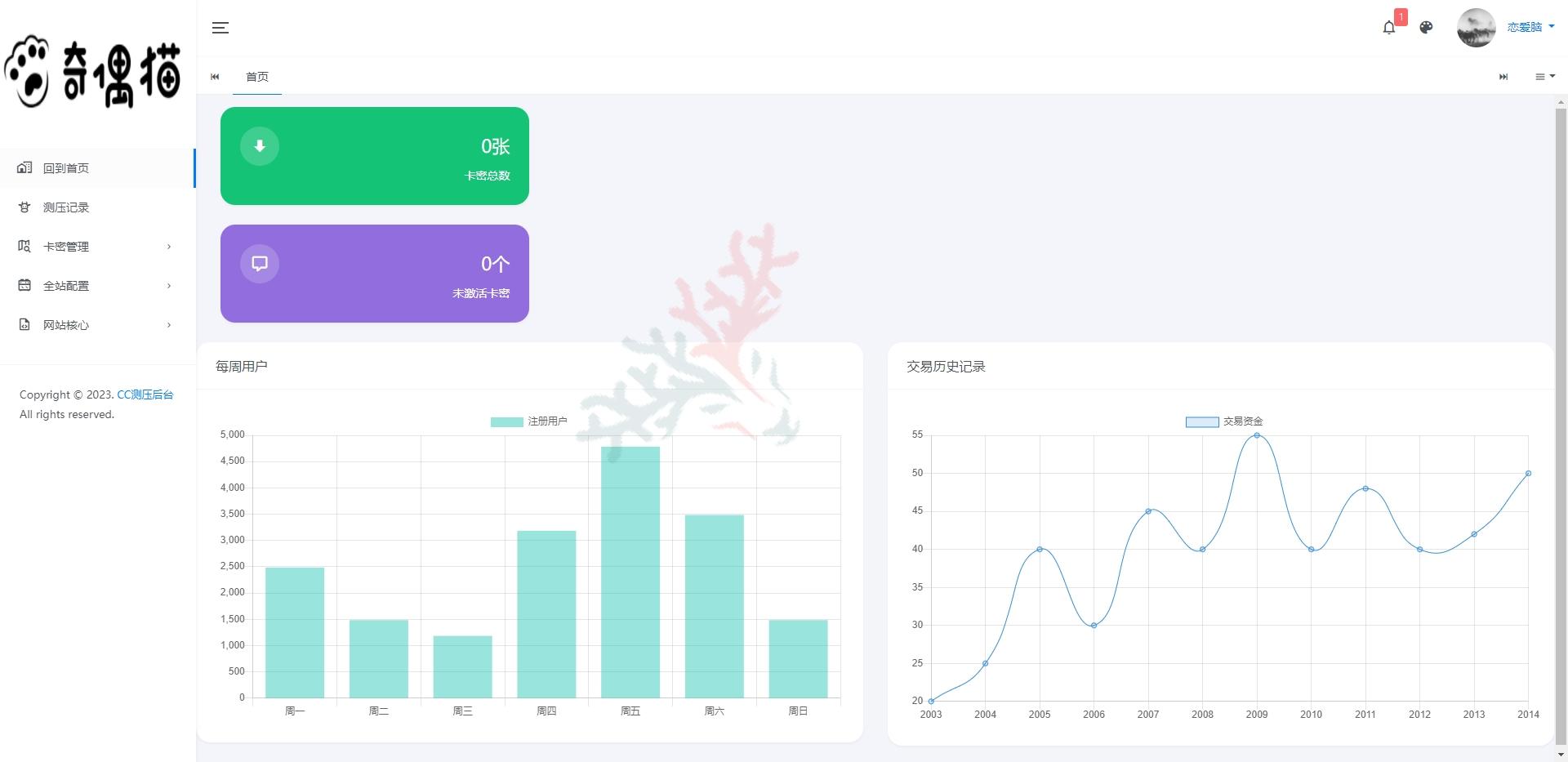Click the home icon beside 回到首页
The image size is (1568, 762).
pos(24,167)
